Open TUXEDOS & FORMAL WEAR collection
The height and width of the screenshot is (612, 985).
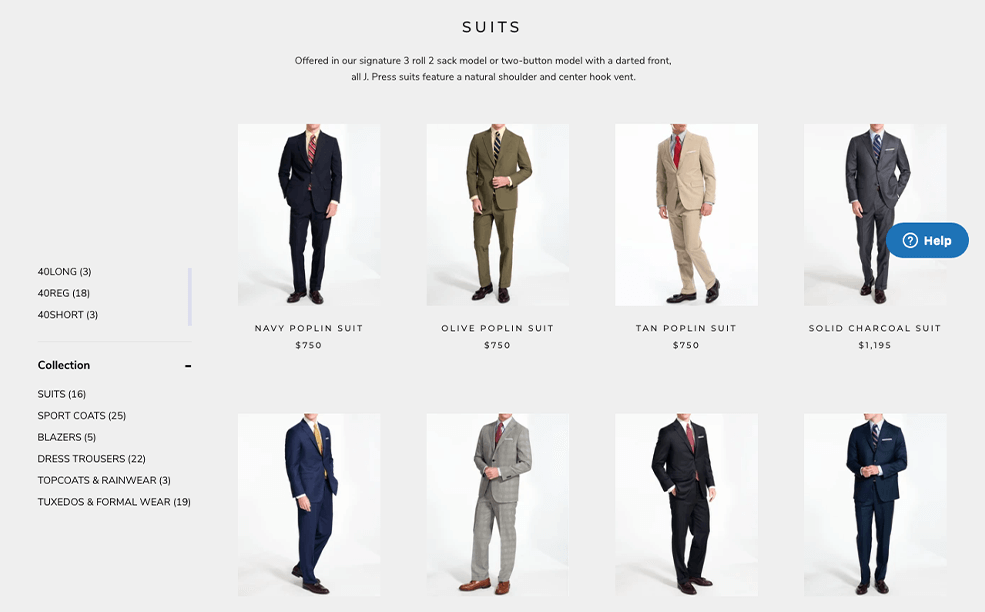pyautogui.click(x=114, y=501)
